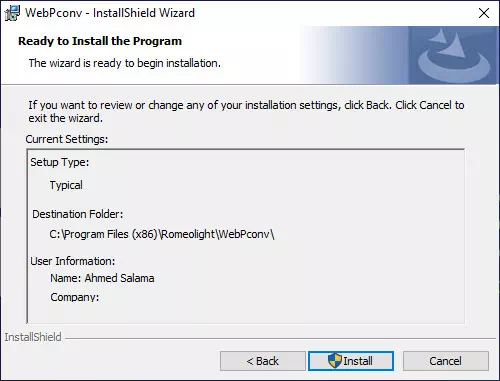Image resolution: width=500 pixels, height=381 pixels.
Task: Click the WebPconv - InstallShield Wizard title text
Action: (x=110, y=13)
